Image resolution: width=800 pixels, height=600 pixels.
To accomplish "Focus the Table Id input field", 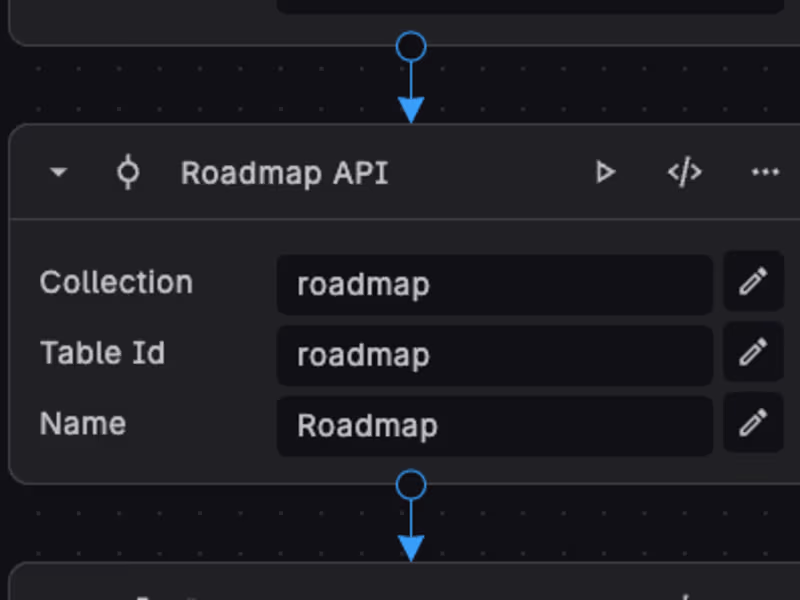I will coord(494,355).
